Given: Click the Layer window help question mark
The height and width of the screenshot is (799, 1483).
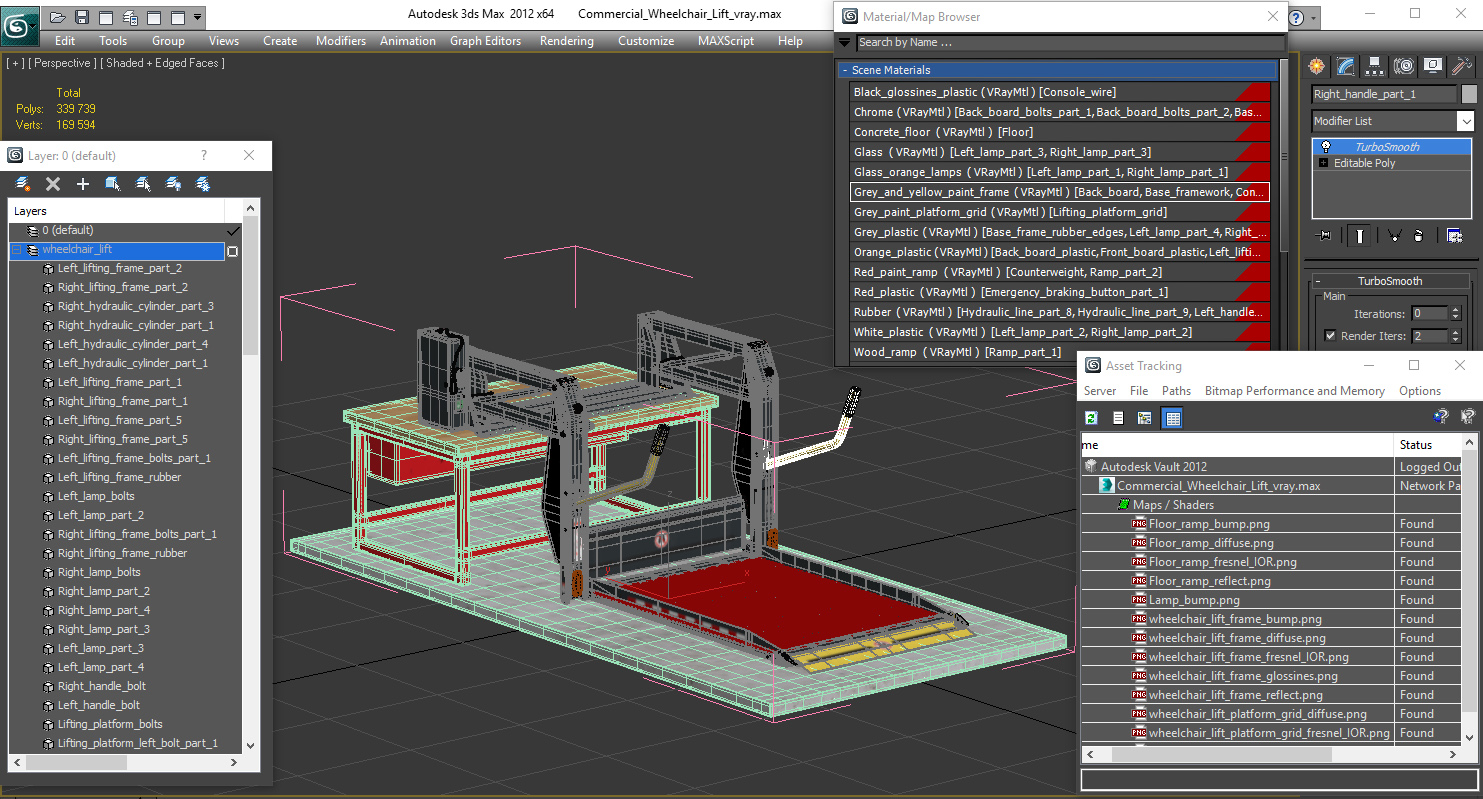Looking at the screenshot, I should [x=204, y=156].
